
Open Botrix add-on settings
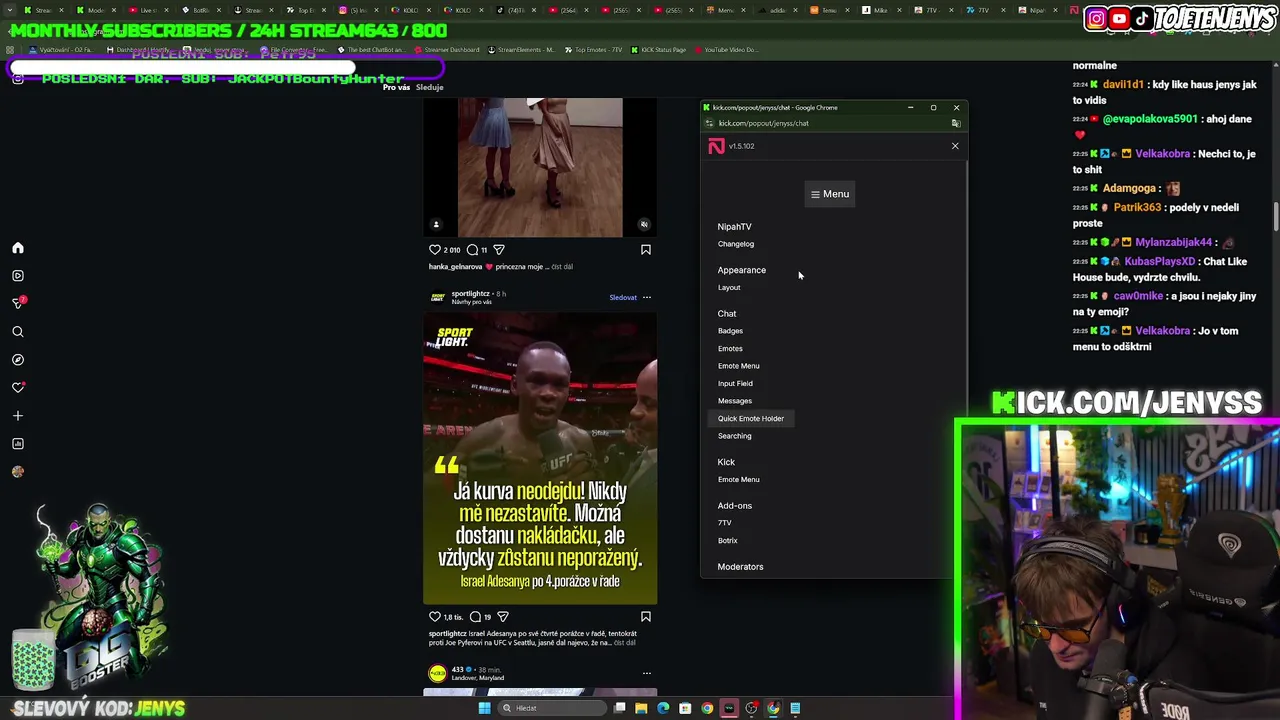pyautogui.click(x=727, y=541)
